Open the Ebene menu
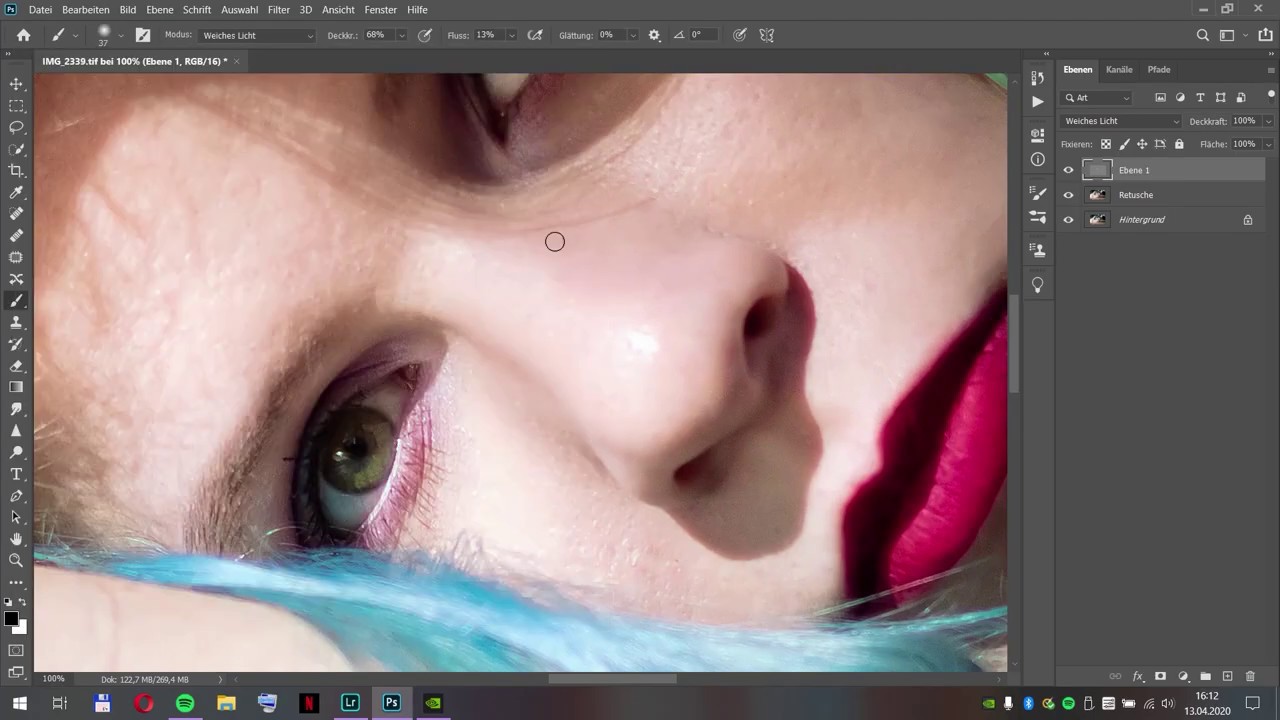Image resolution: width=1280 pixels, height=720 pixels. (160, 10)
